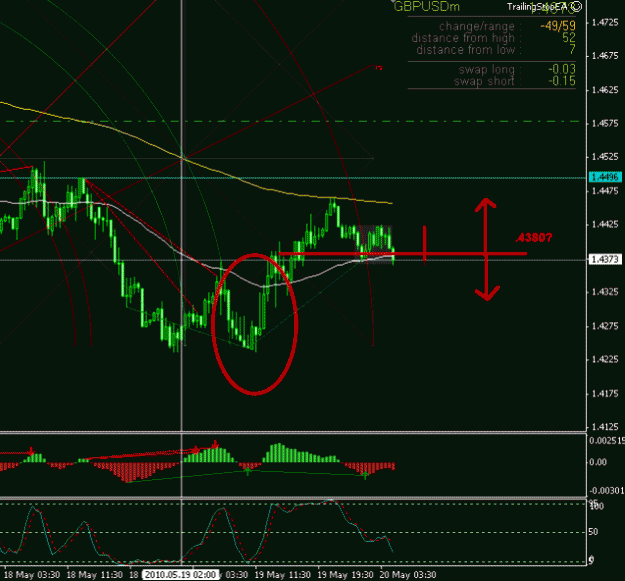Click the "distance from high :" label
Screen dimensions: 625x581
pyautogui.click(x=466, y=38)
